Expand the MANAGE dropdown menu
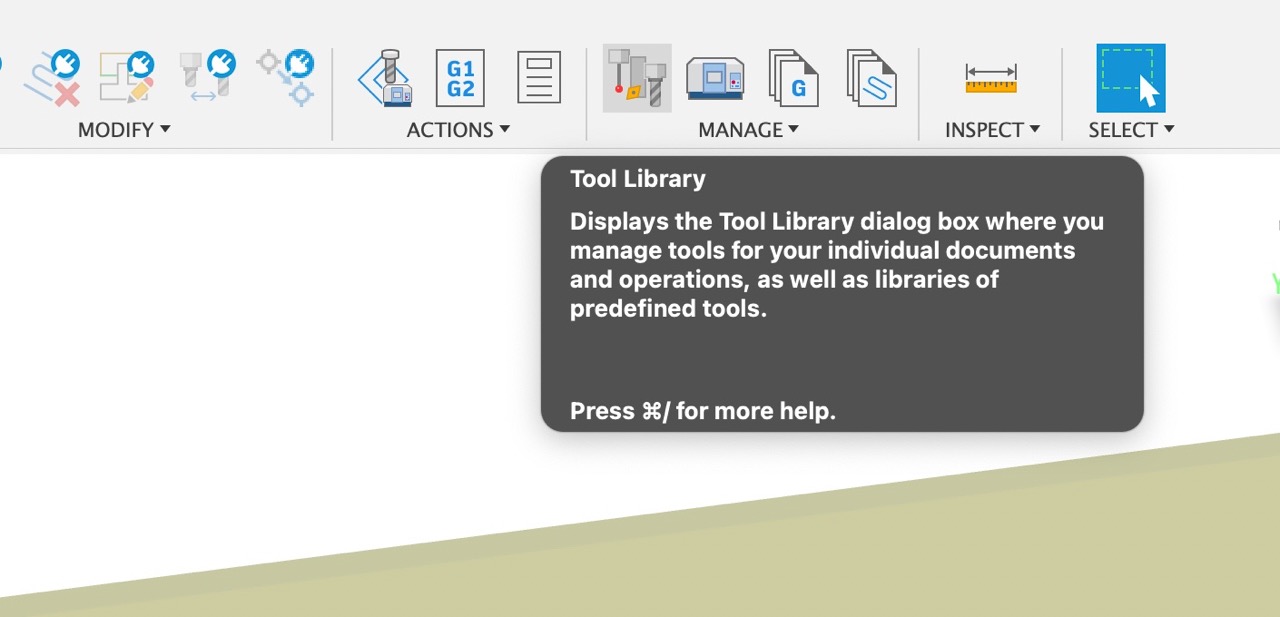The width and height of the screenshot is (1280, 617). click(748, 130)
